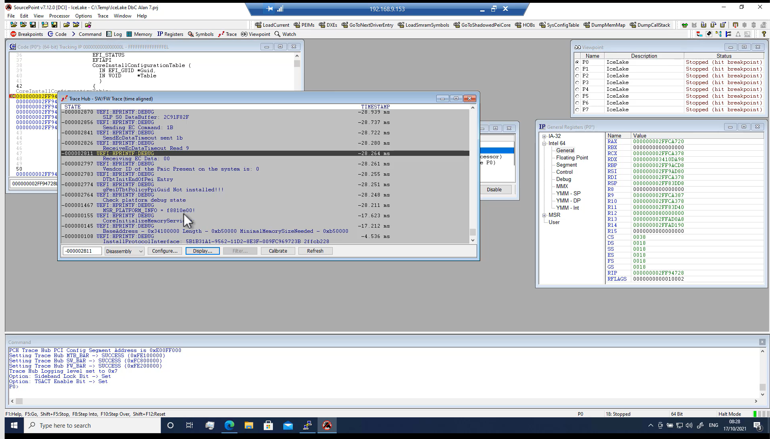Screen dimensions: 773x439
Task: Select Debug in register tree
Action: [563, 179]
